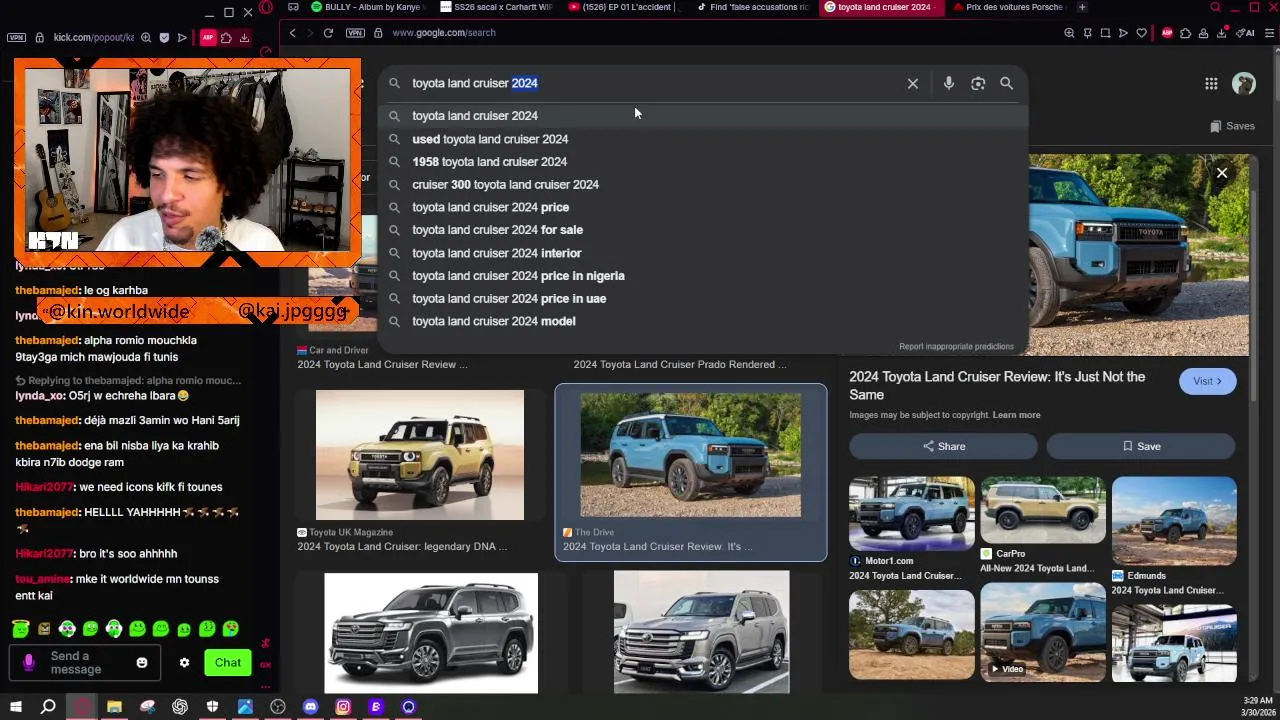1280x720 pixels.
Task: Open the Opera AI assistant button
Action: [x=1246, y=33]
